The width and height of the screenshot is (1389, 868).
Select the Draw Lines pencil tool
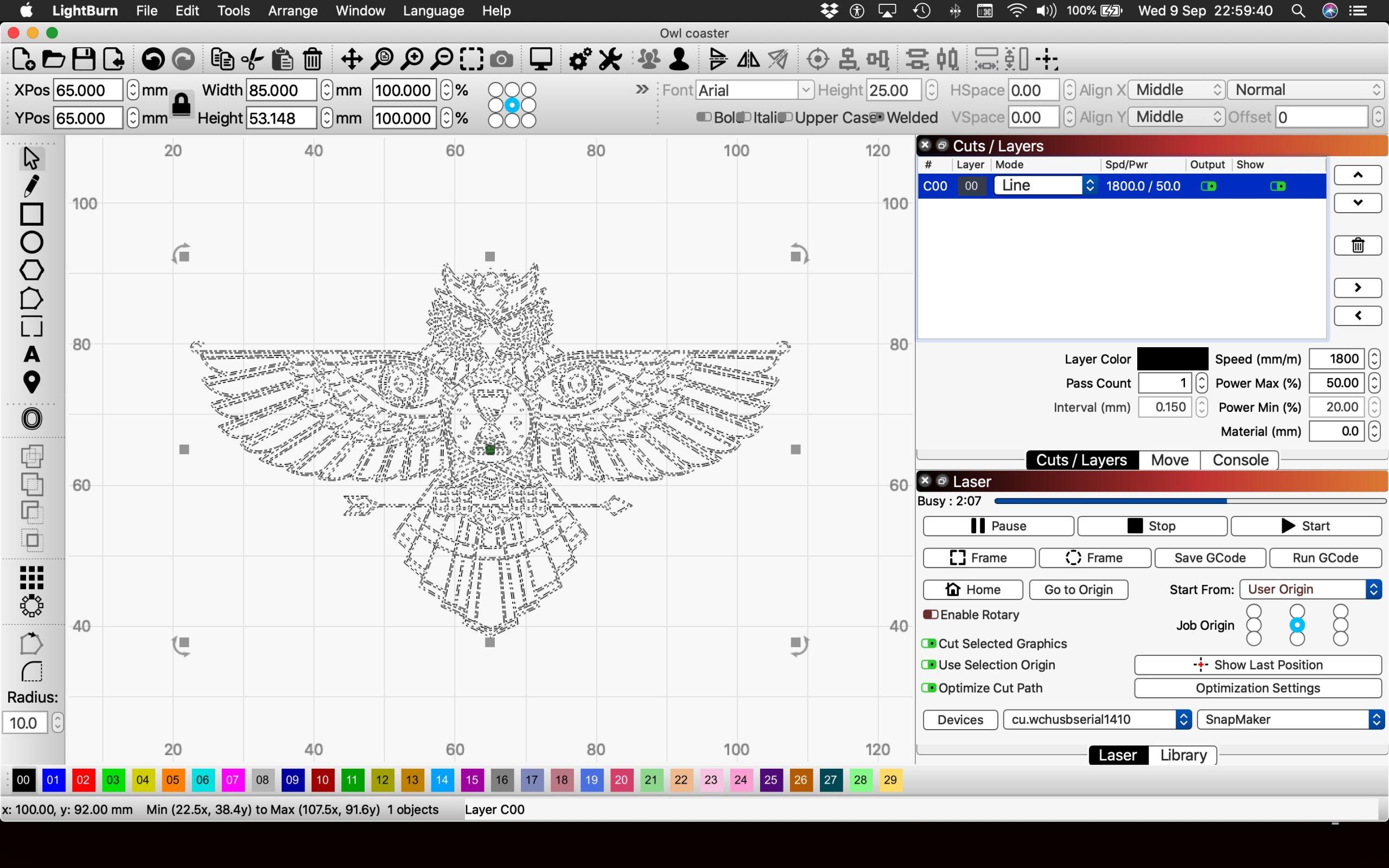[31, 186]
